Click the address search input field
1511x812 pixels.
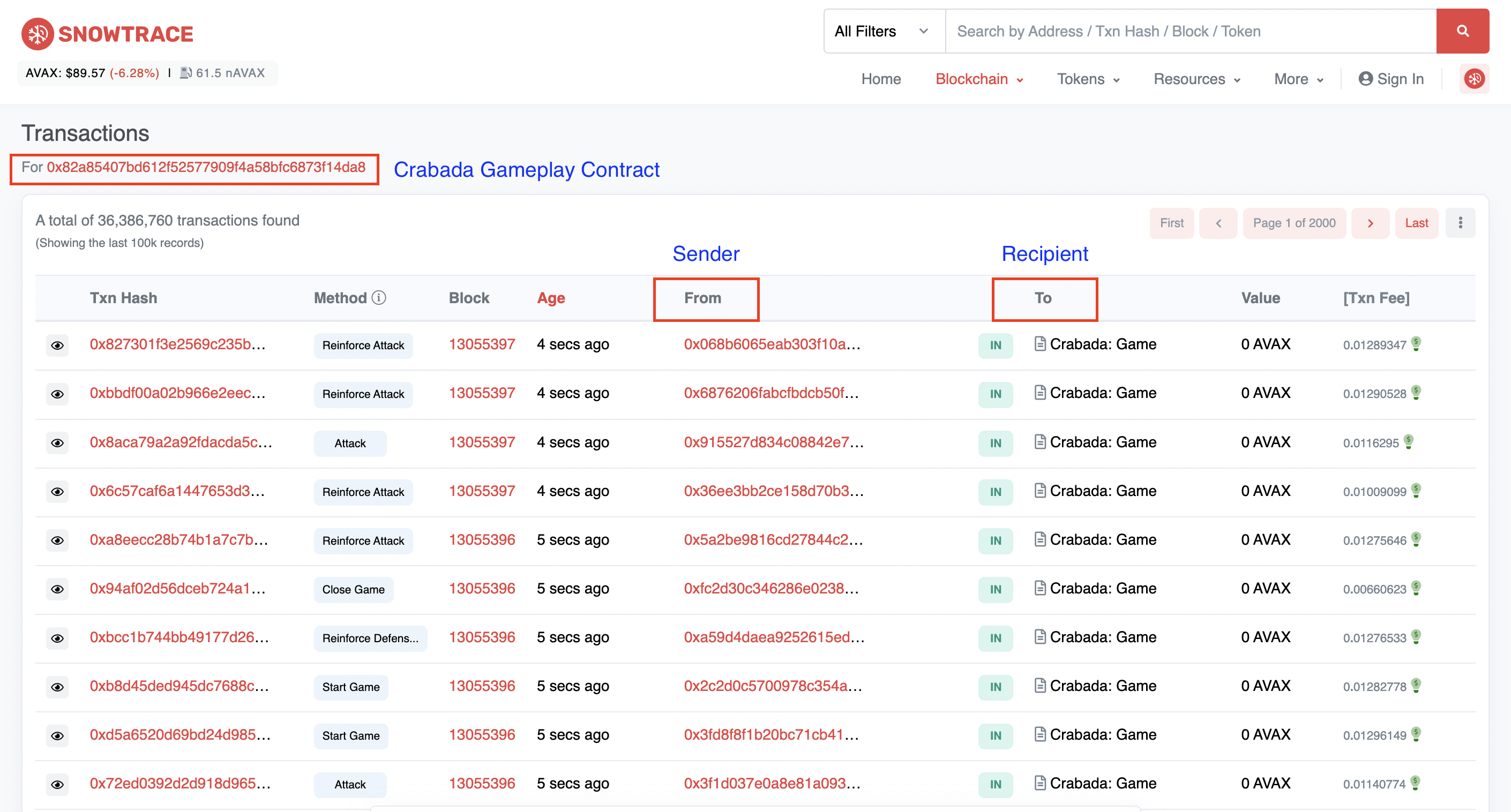(1190, 31)
